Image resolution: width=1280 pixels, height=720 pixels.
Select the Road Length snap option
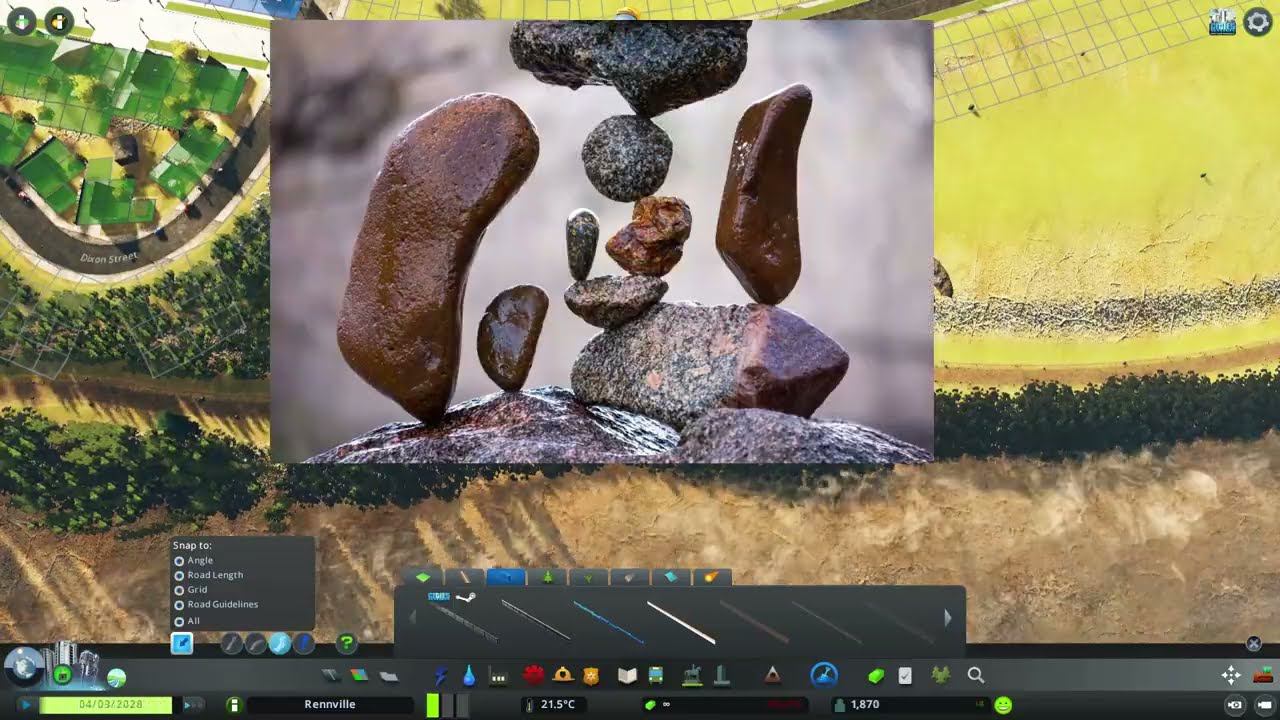(209, 575)
